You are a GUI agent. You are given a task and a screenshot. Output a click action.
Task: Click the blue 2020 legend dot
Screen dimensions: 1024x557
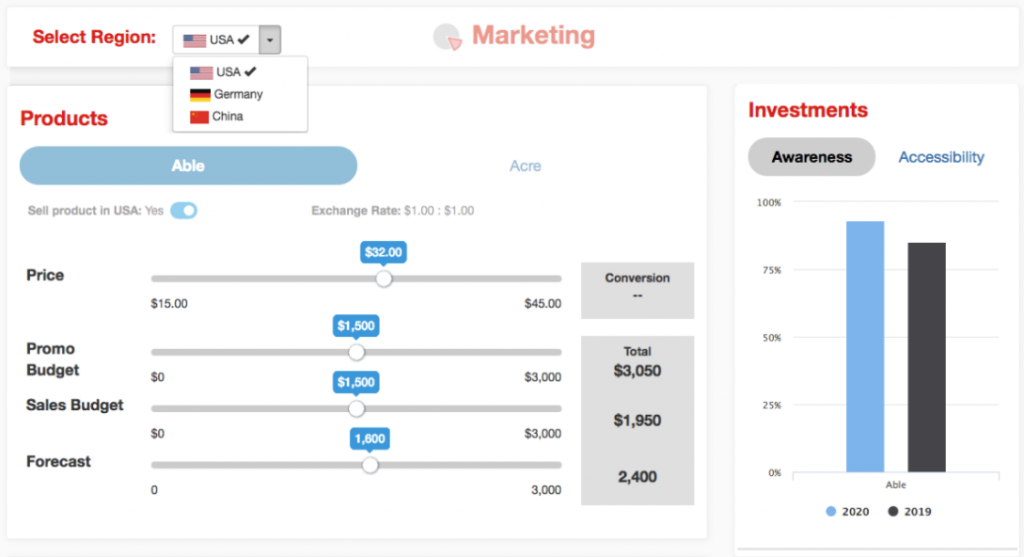(x=831, y=511)
